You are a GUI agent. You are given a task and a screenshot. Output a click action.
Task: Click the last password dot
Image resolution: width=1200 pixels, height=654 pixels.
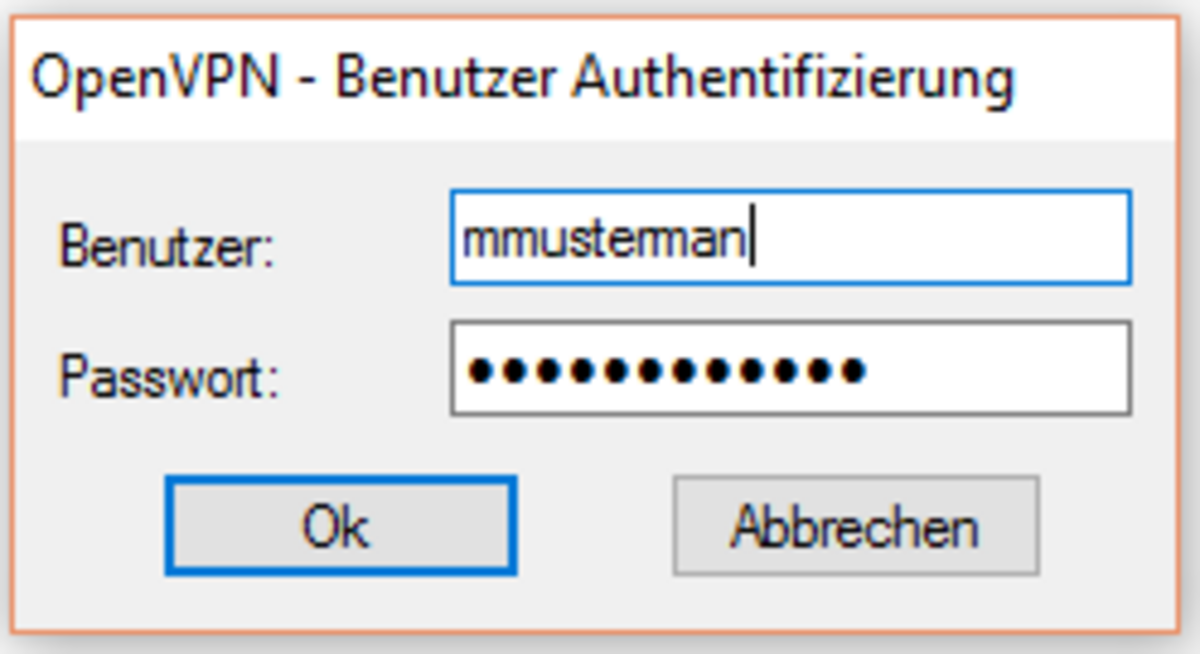coord(851,372)
